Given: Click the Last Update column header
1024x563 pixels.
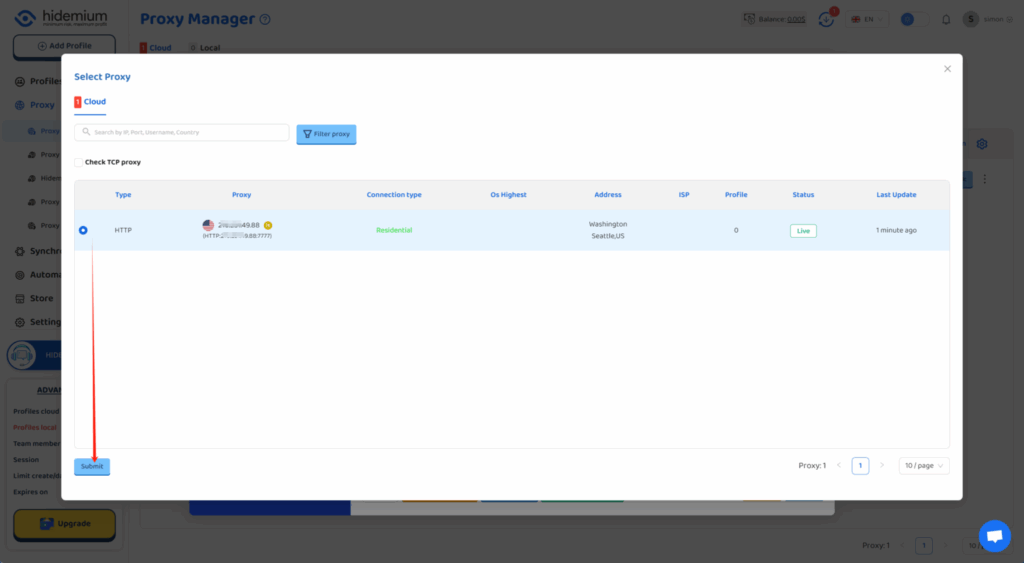Looking at the screenshot, I should (896, 195).
